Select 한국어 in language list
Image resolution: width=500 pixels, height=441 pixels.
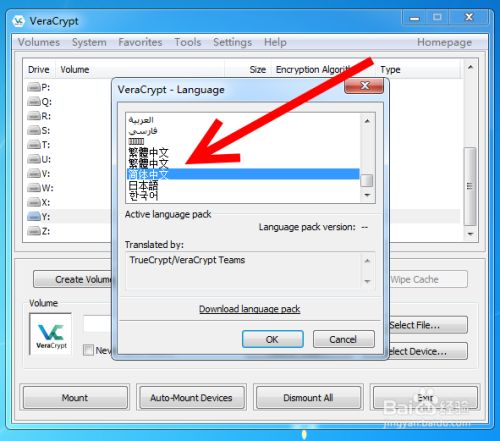tap(243, 196)
